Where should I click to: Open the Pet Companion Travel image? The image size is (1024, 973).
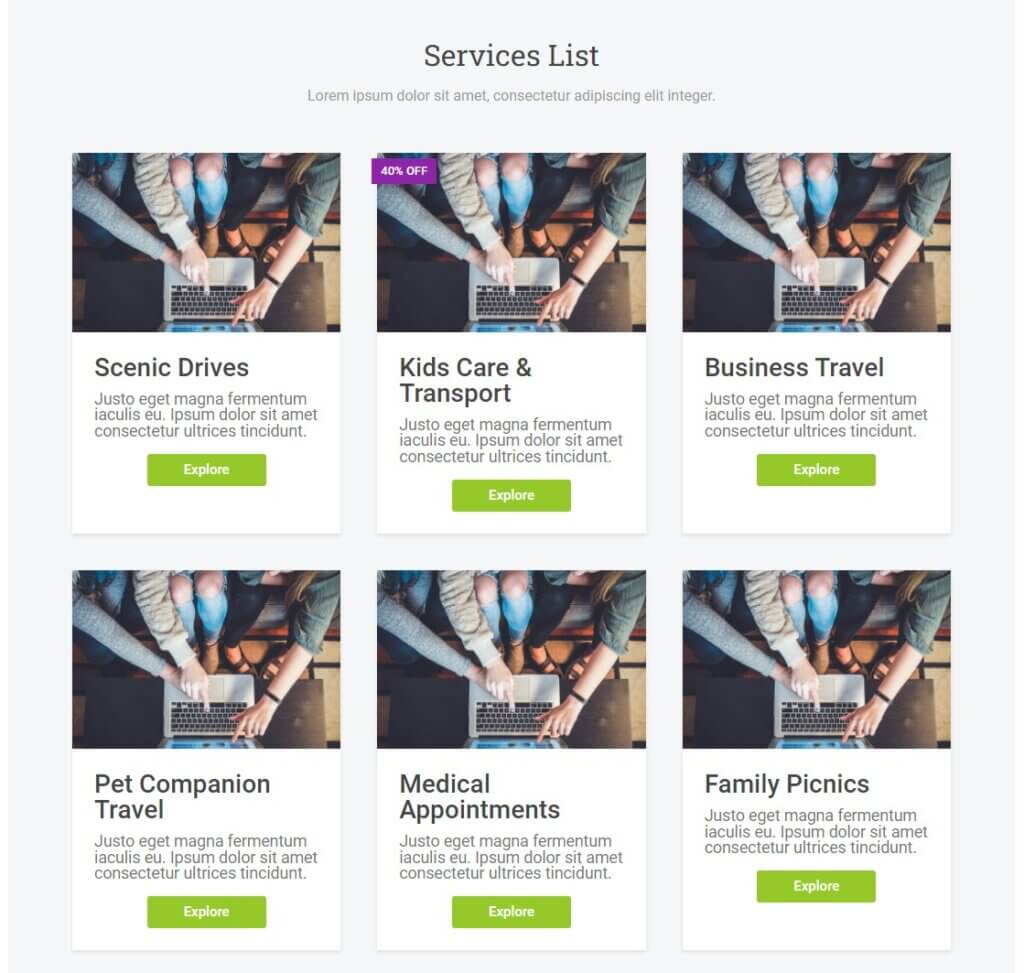[x=206, y=659]
